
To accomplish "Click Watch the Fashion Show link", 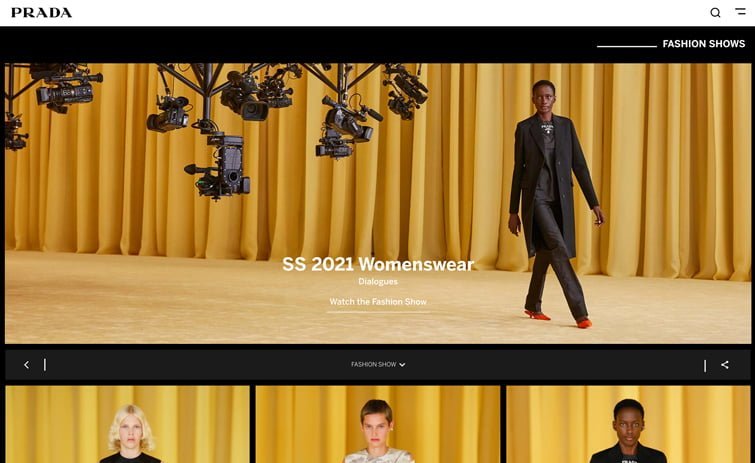I will point(378,302).
